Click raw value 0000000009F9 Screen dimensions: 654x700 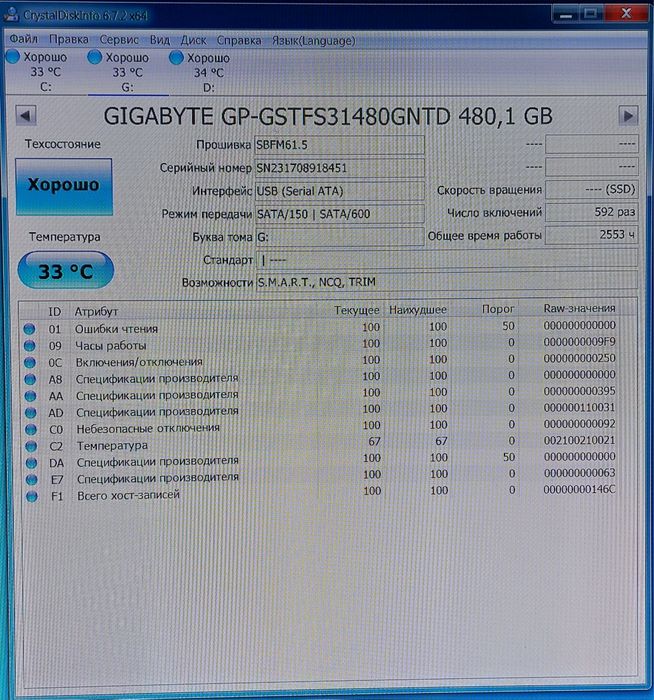[579, 342]
